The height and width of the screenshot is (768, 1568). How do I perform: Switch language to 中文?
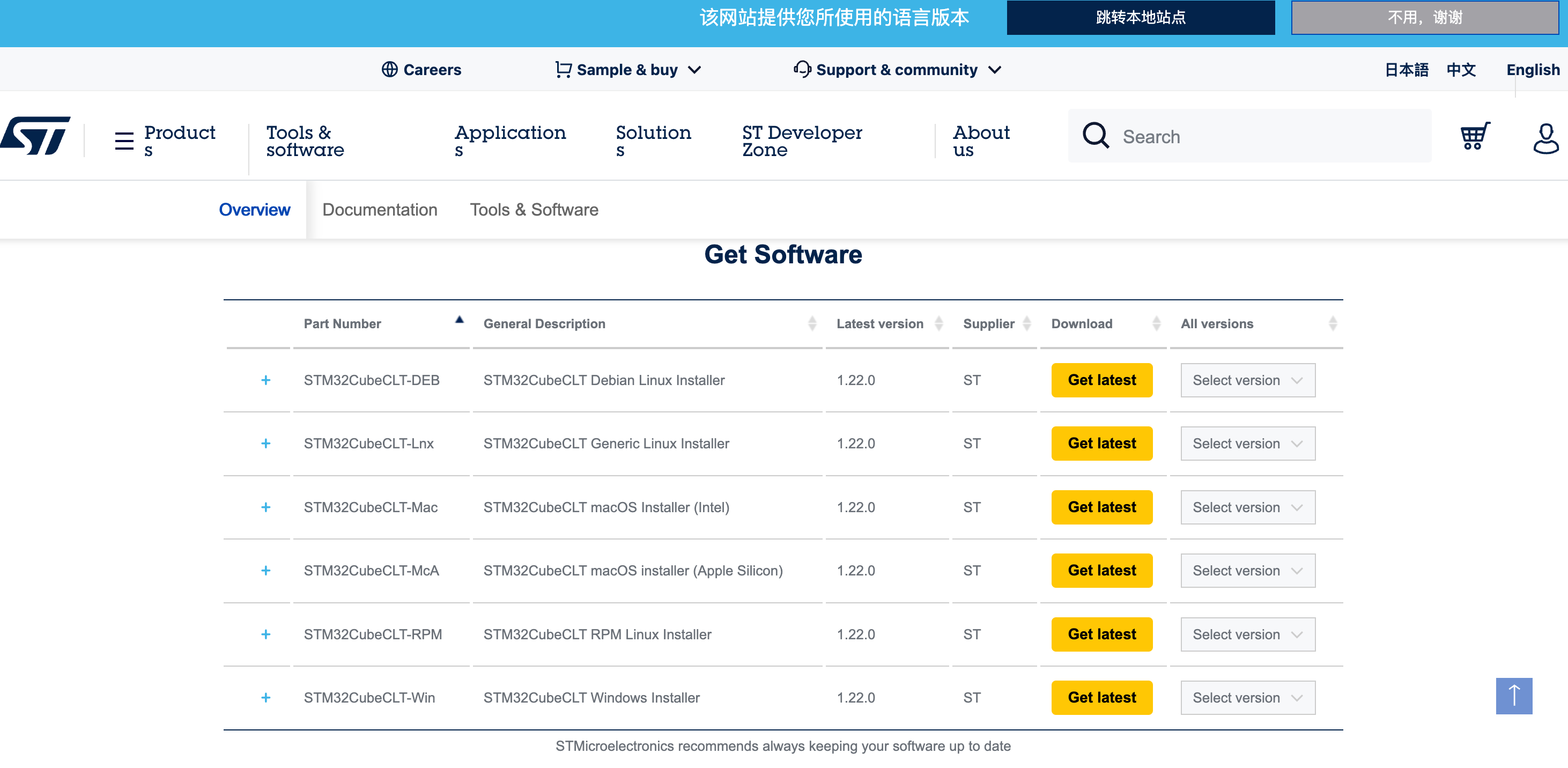tap(1461, 69)
